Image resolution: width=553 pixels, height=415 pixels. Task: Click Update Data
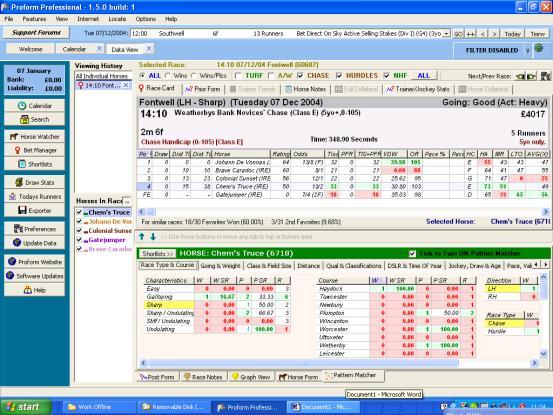pos(34,243)
